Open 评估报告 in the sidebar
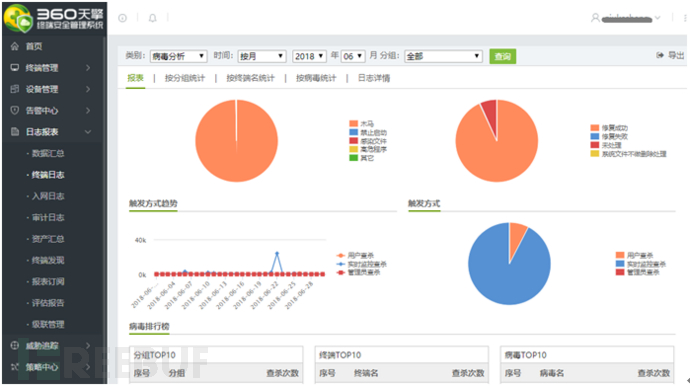The height and width of the screenshot is (387, 690). pos(48,303)
